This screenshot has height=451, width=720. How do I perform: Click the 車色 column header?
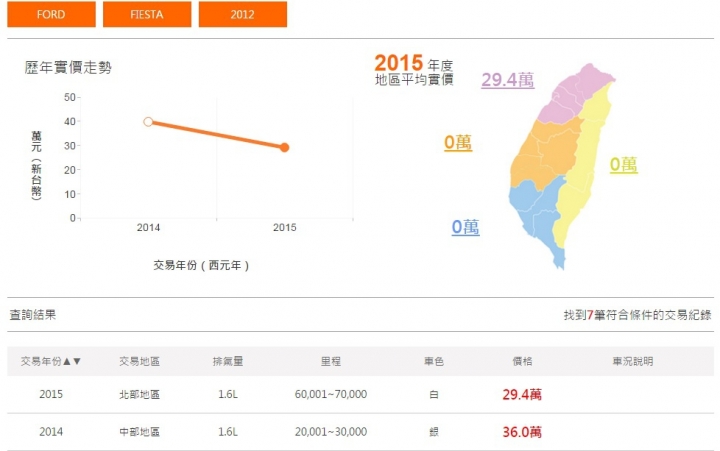[x=433, y=361]
